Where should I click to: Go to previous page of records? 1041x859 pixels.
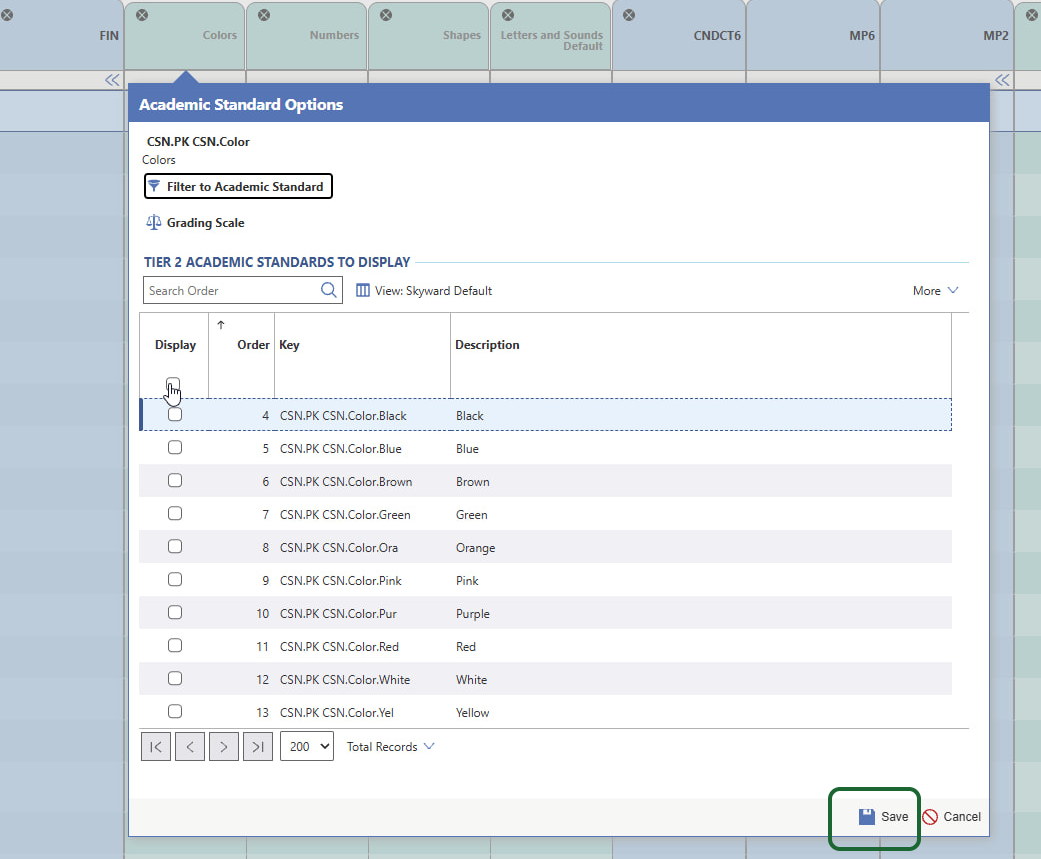click(190, 747)
